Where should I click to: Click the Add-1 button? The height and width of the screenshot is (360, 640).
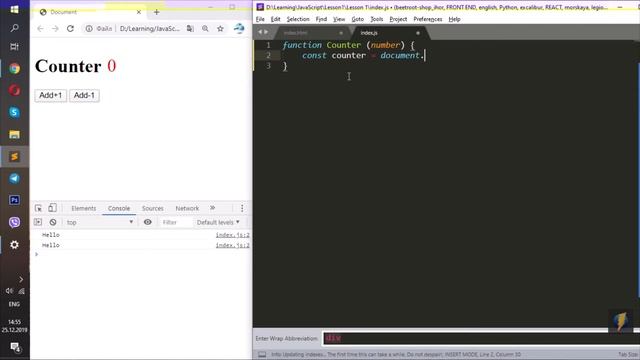pos(84,95)
